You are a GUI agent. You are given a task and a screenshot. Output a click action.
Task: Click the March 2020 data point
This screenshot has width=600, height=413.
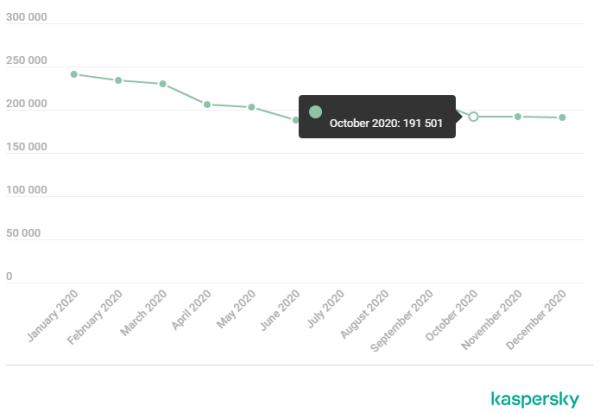coord(162,84)
